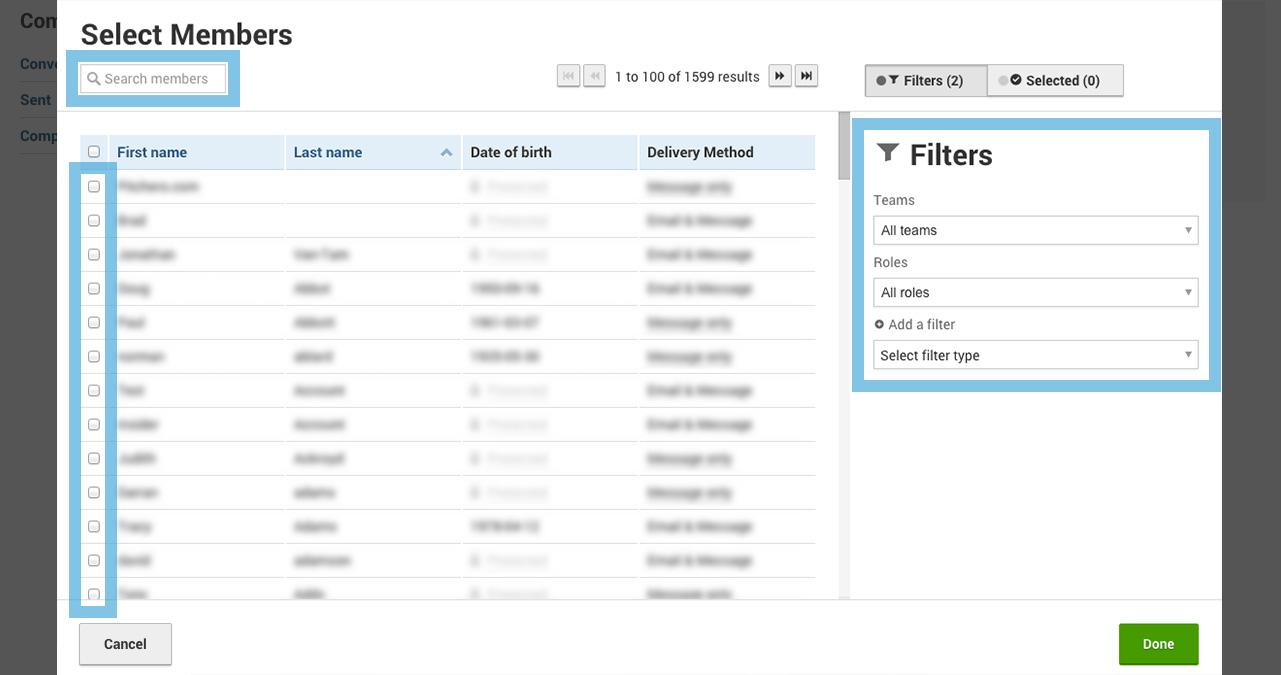This screenshot has height=675, width=1281.
Task: Open Sent in the background page
Action: (x=35, y=100)
